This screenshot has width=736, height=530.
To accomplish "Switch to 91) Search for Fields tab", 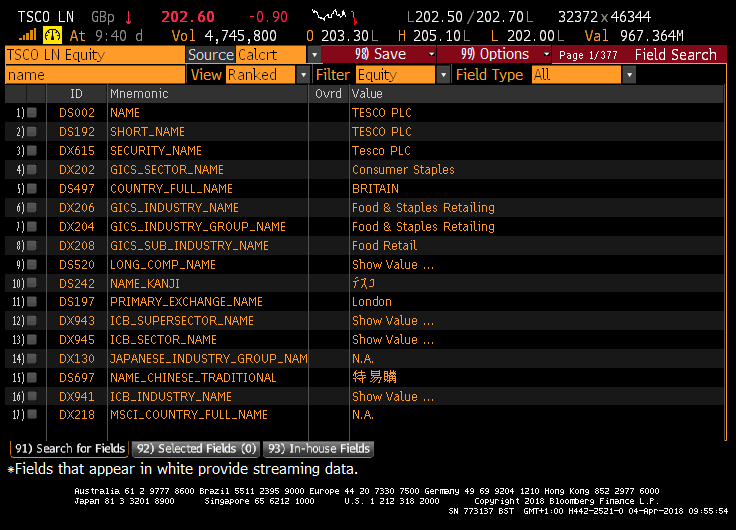I will click(69, 449).
